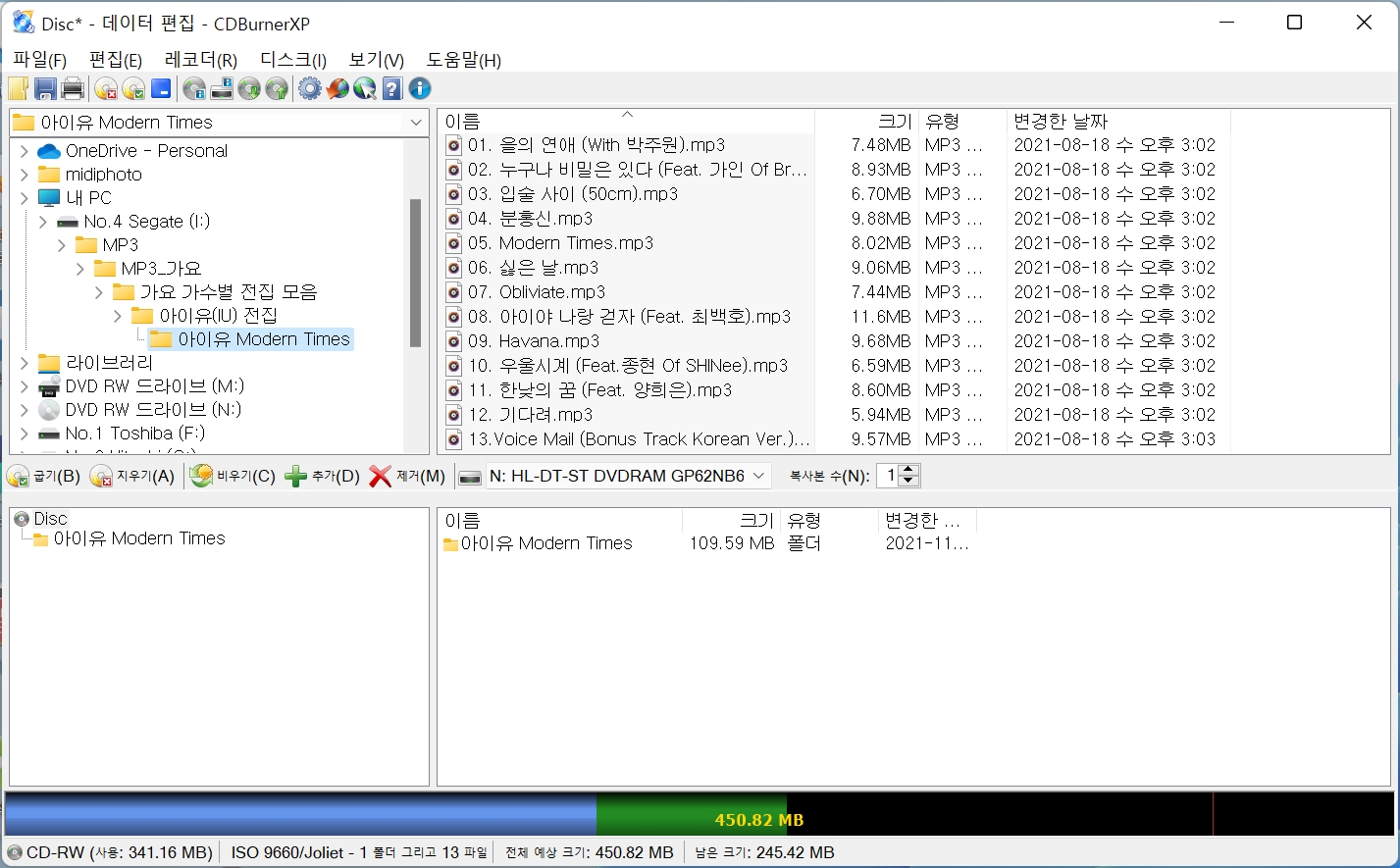
Task: Collapse the No.4 Segate (I:) node
Action: click(43, 222)
